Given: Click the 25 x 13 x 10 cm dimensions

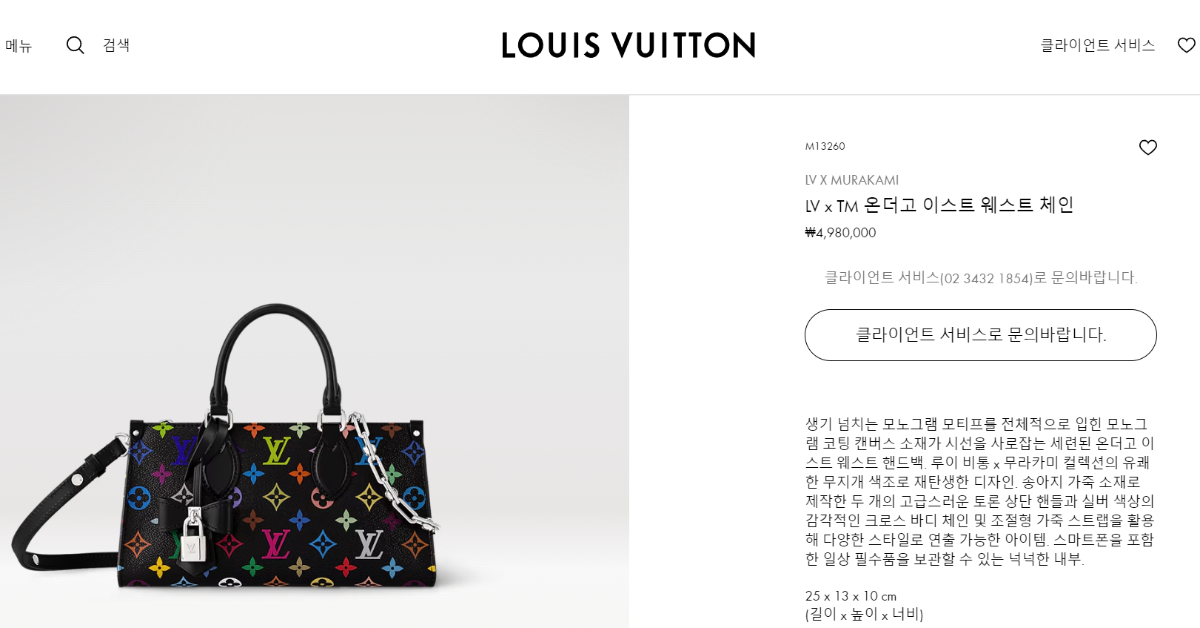Looking at the screenshot, I should [851, 596].
